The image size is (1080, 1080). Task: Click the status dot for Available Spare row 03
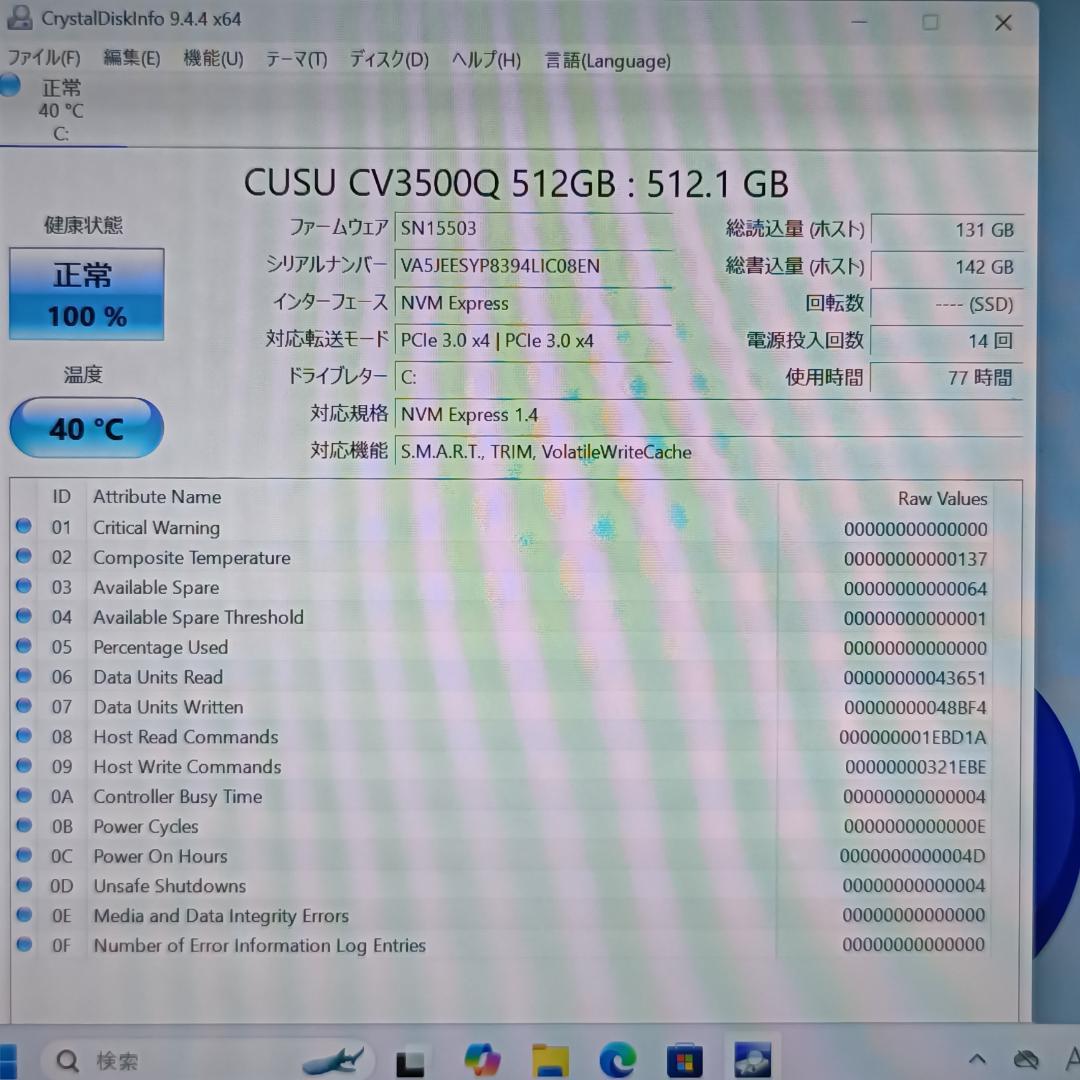(24, 585)
